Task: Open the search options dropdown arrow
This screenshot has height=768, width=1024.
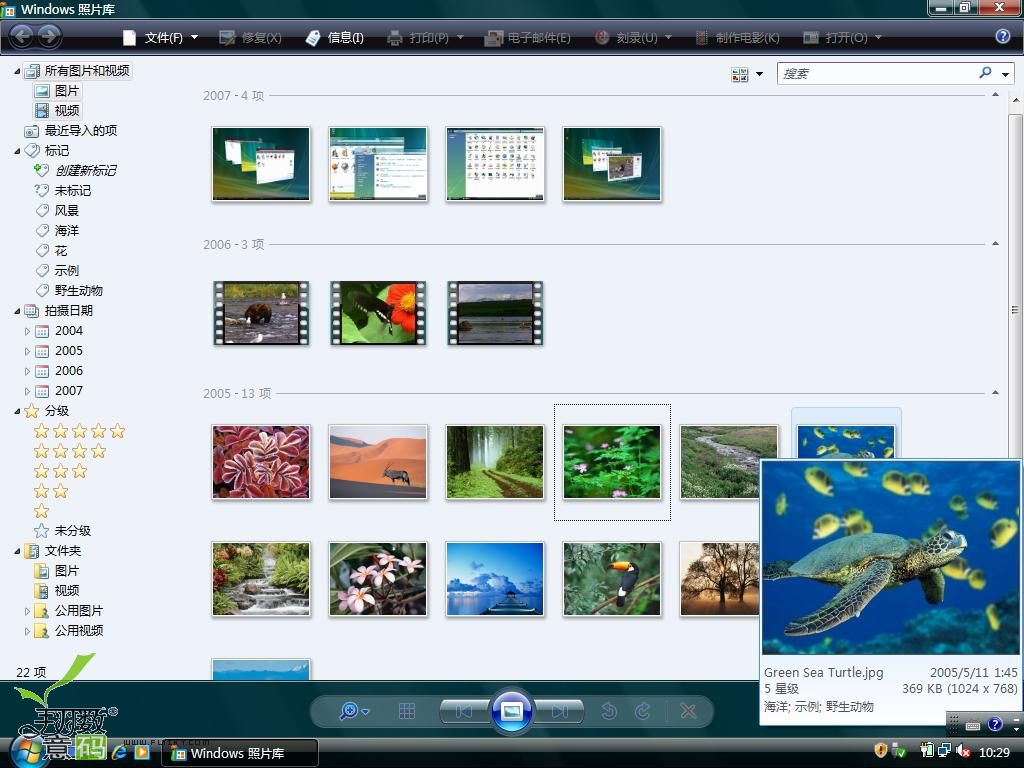Action: pyautogui.click(x=1006, y=74)
